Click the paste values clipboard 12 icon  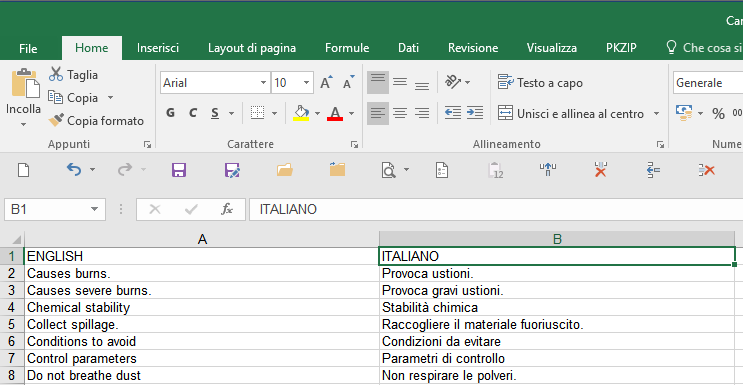[x=495, y=170]
